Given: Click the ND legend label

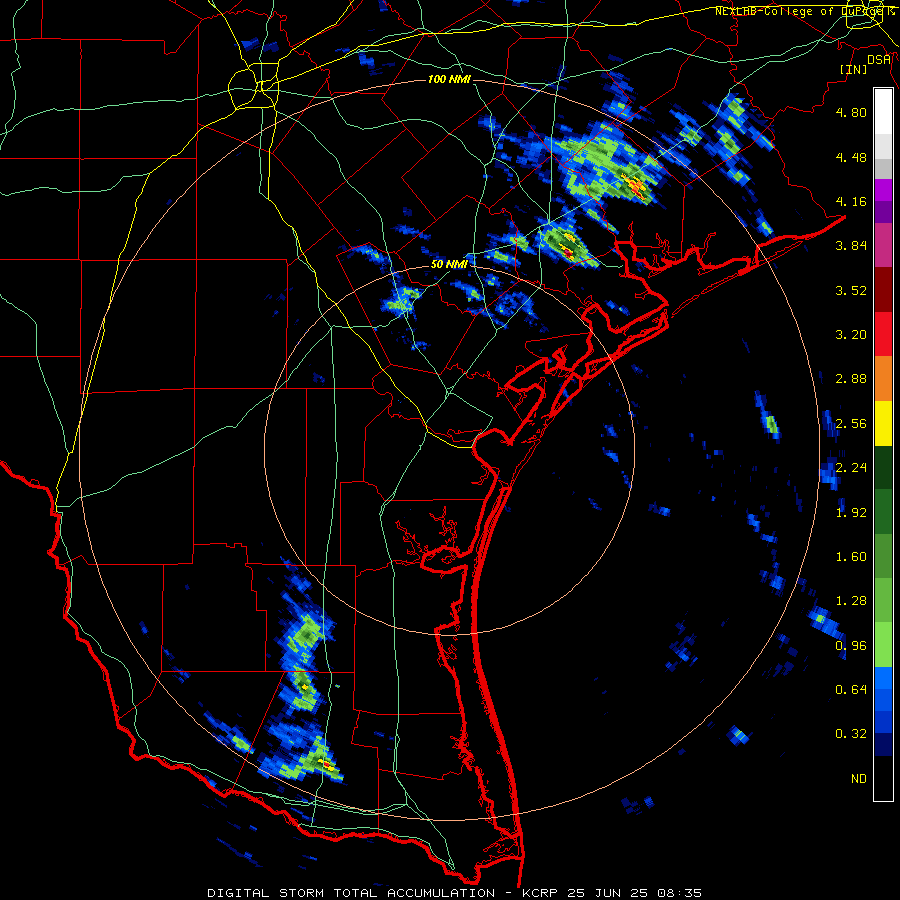Looking at the screenshot, I should point(859,779).
